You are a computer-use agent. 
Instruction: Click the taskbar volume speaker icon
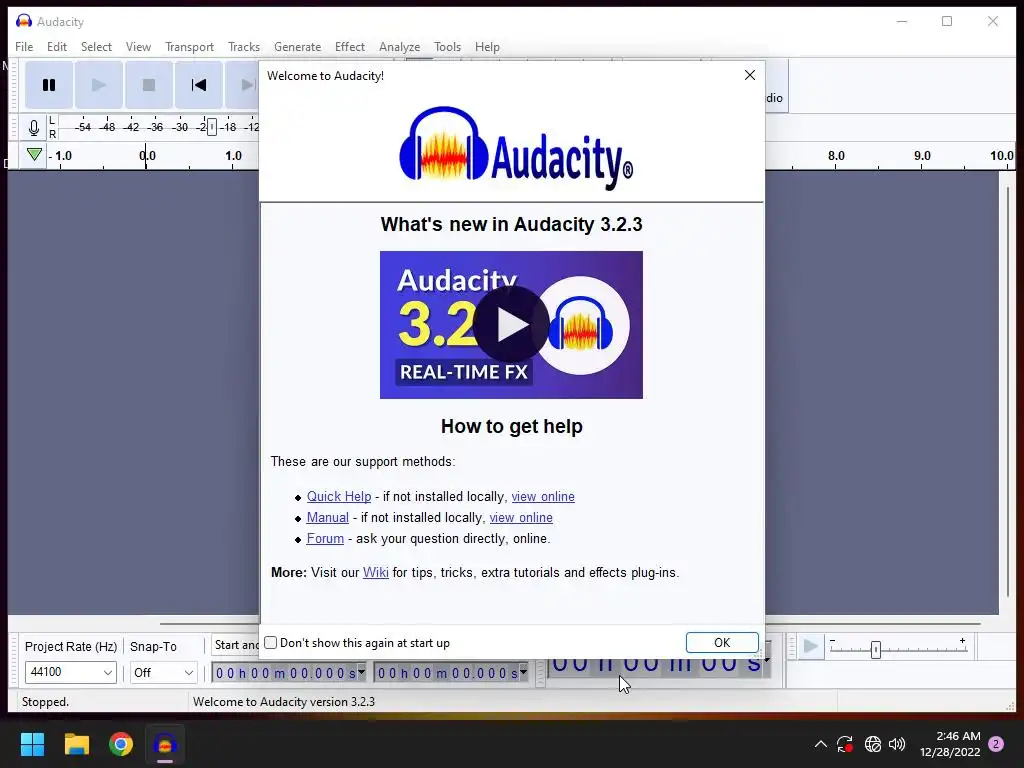[x=897, y=744]
